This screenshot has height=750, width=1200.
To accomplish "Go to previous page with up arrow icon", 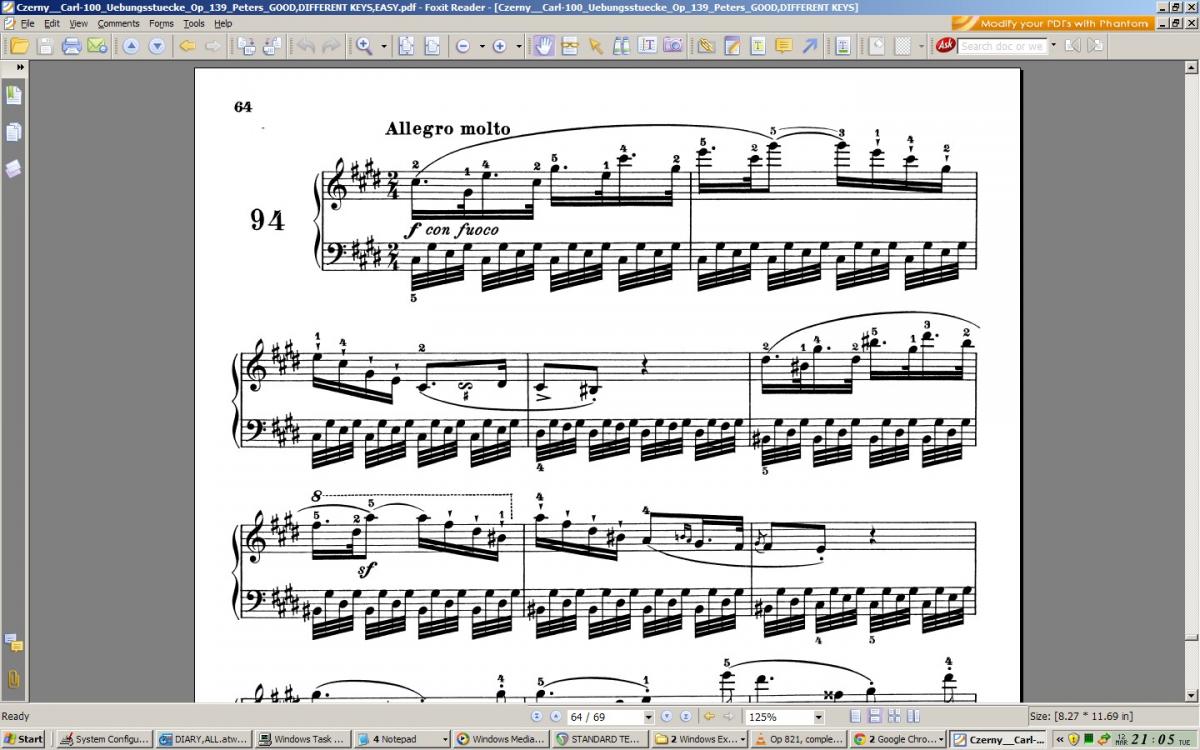I will click(131, 46).
